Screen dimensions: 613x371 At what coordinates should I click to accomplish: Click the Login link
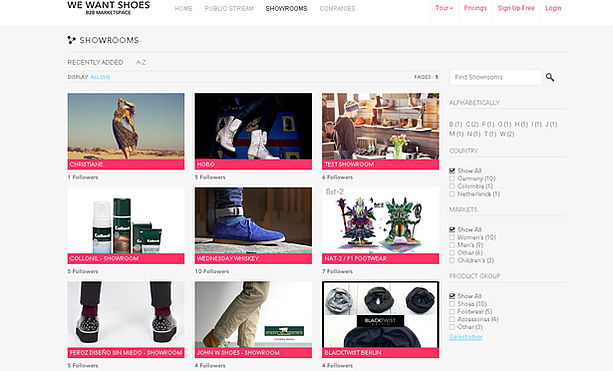point(553,8)
